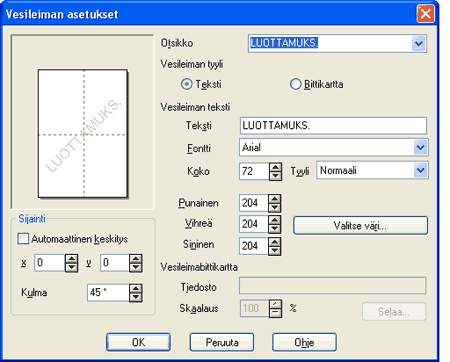Increase the Punainen red value
This screenshot has height=362, width=450.
click(275, 199)
